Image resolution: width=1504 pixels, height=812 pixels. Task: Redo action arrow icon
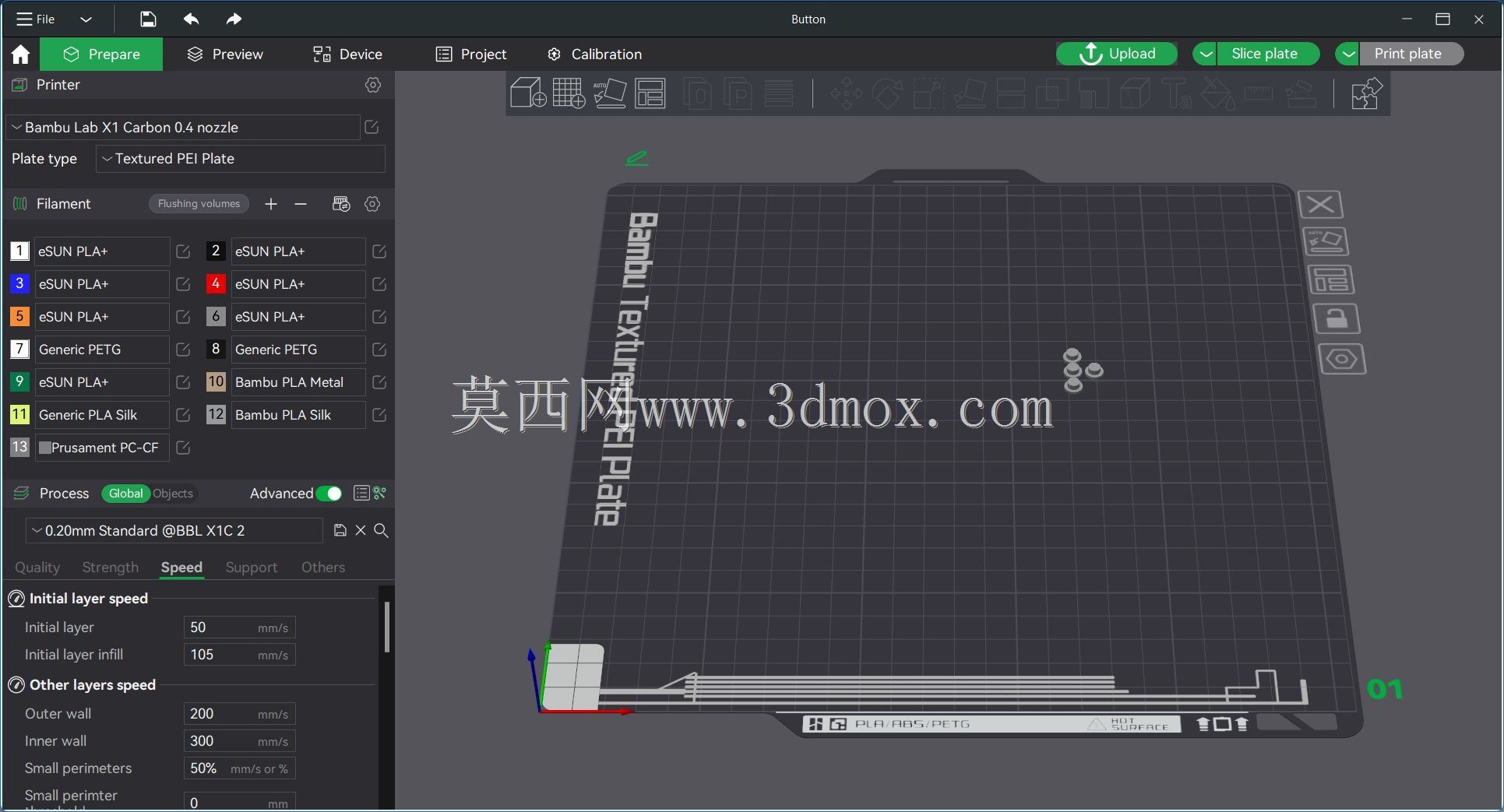[x=234, y=19]
